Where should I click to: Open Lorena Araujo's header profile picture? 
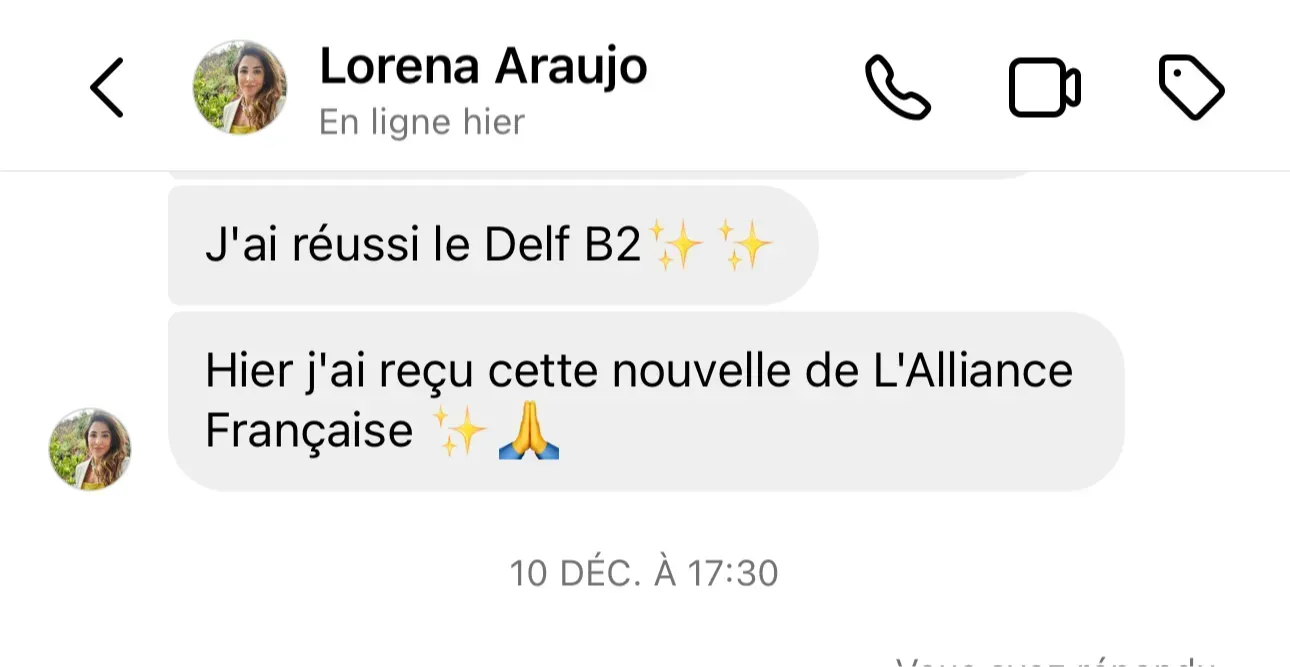(x=240, y=88)
